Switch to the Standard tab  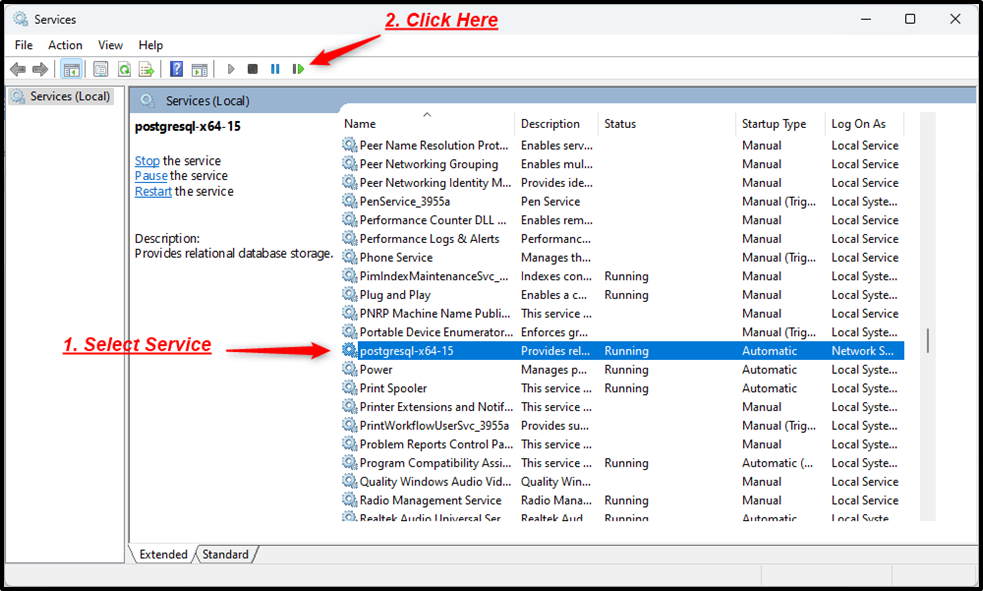225,554
